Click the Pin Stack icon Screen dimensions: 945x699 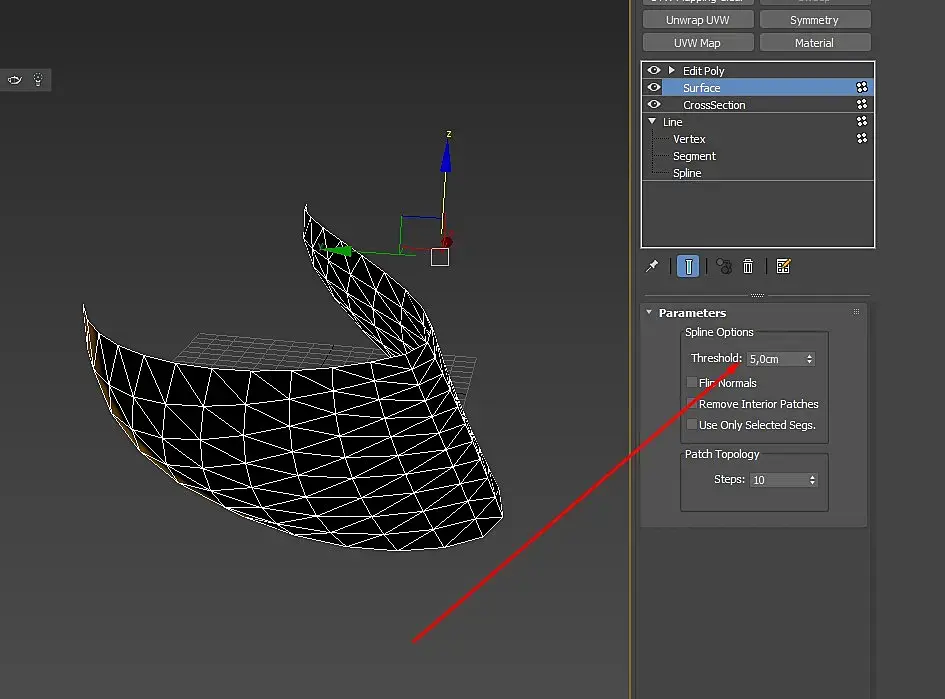click(x=652, y=266)
